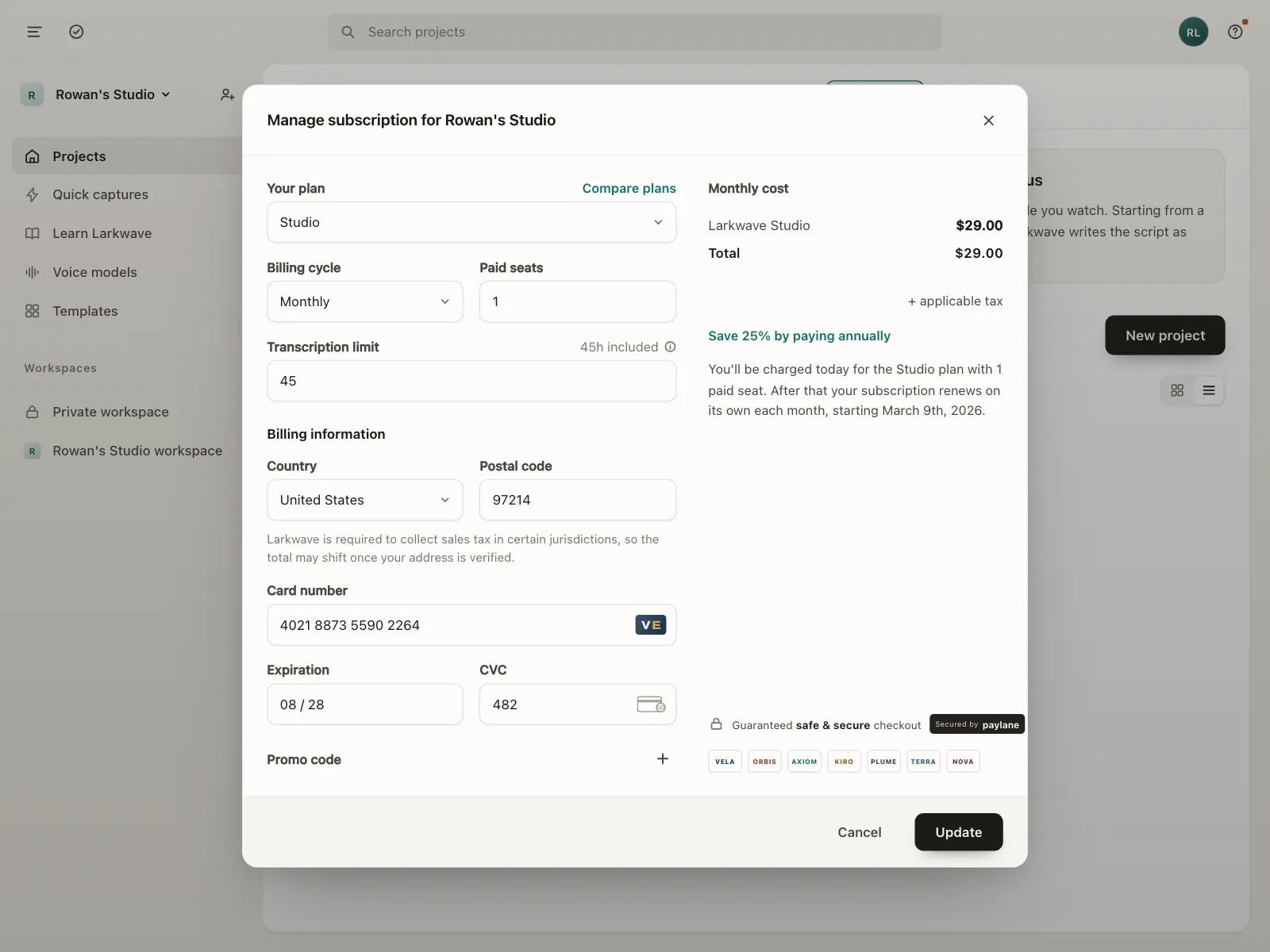The width and height of the screenshot is (1270, 952).
Task: Click the secure checkout lock icon
Action: 716,724
